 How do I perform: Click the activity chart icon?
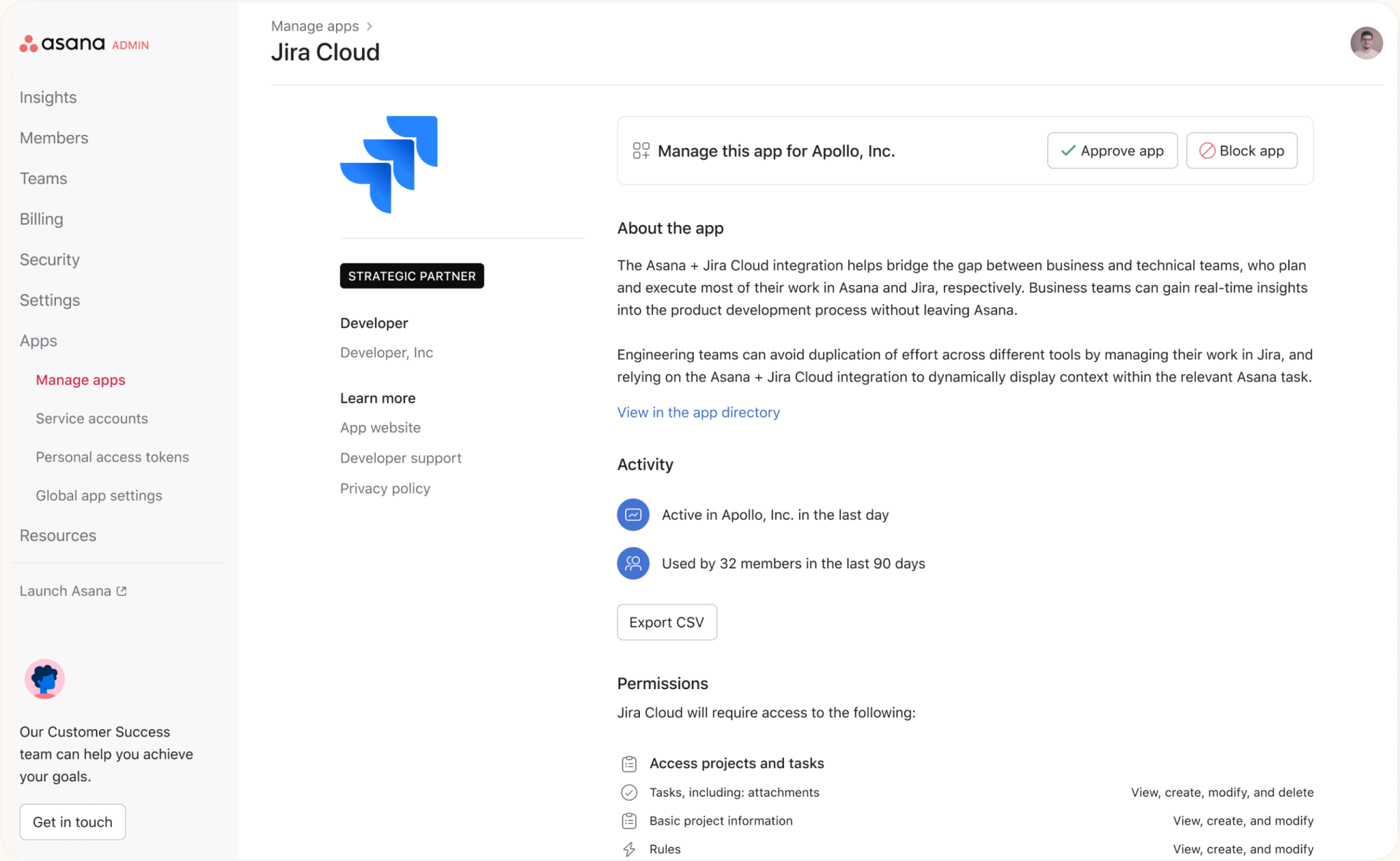[633, 515]
